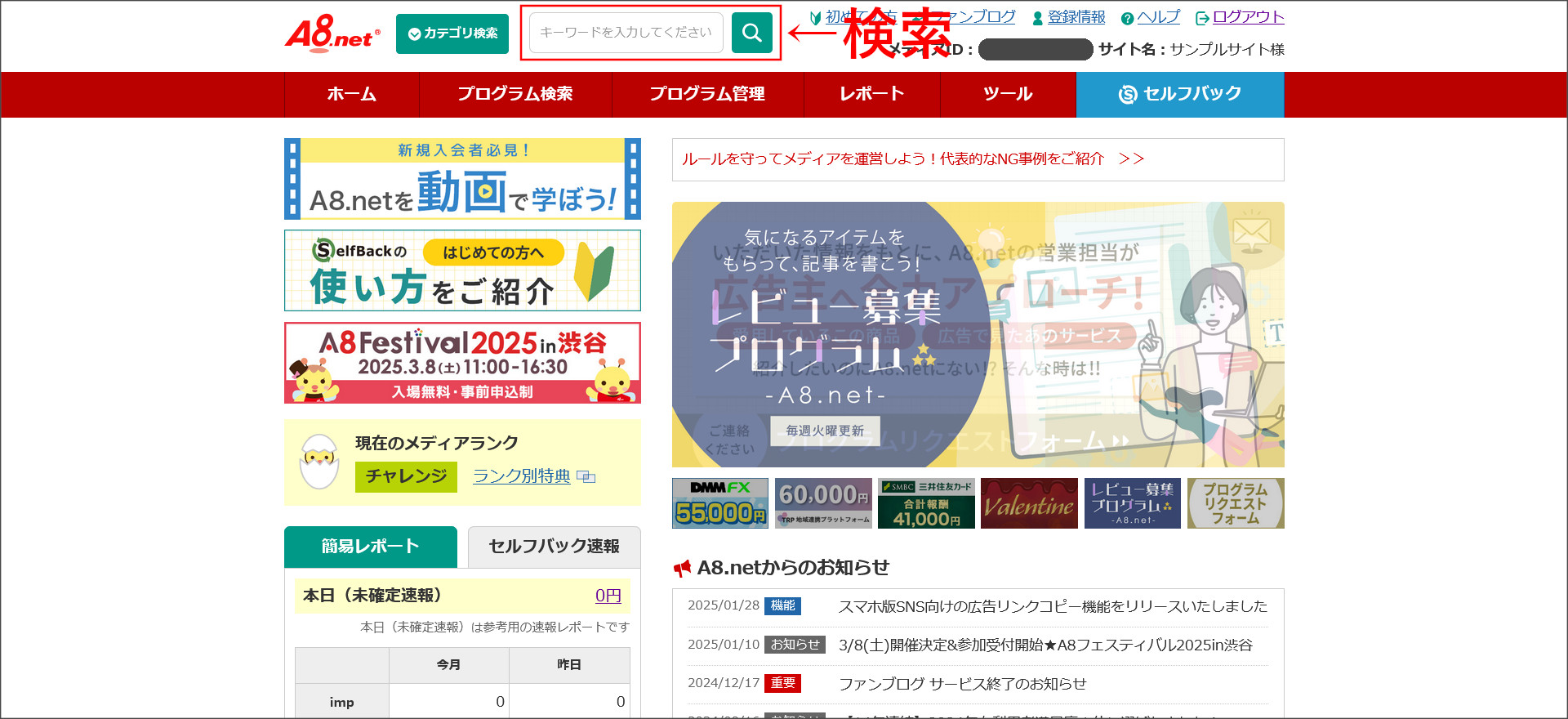Viewport: 1568px width, 719px height.
Task: Open プログラム管理 menu
Action: pyautogui.click(x=707, y=94)
